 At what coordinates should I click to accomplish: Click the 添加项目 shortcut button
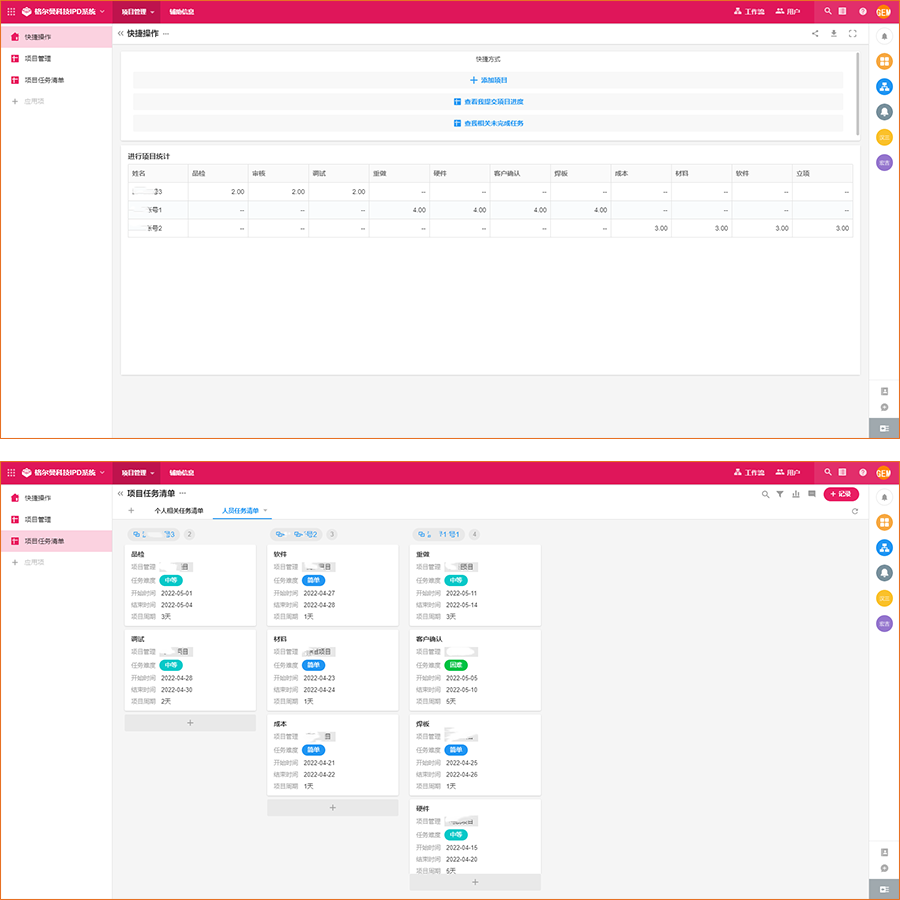coord(488,80)
